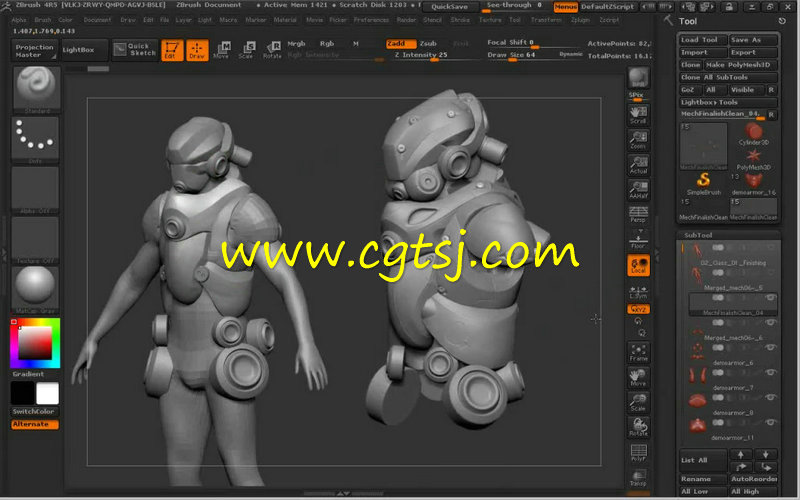Toggle Zadd mode
Image resolution: width=800 pixels, height=500 pixels.
coord(400,44)
